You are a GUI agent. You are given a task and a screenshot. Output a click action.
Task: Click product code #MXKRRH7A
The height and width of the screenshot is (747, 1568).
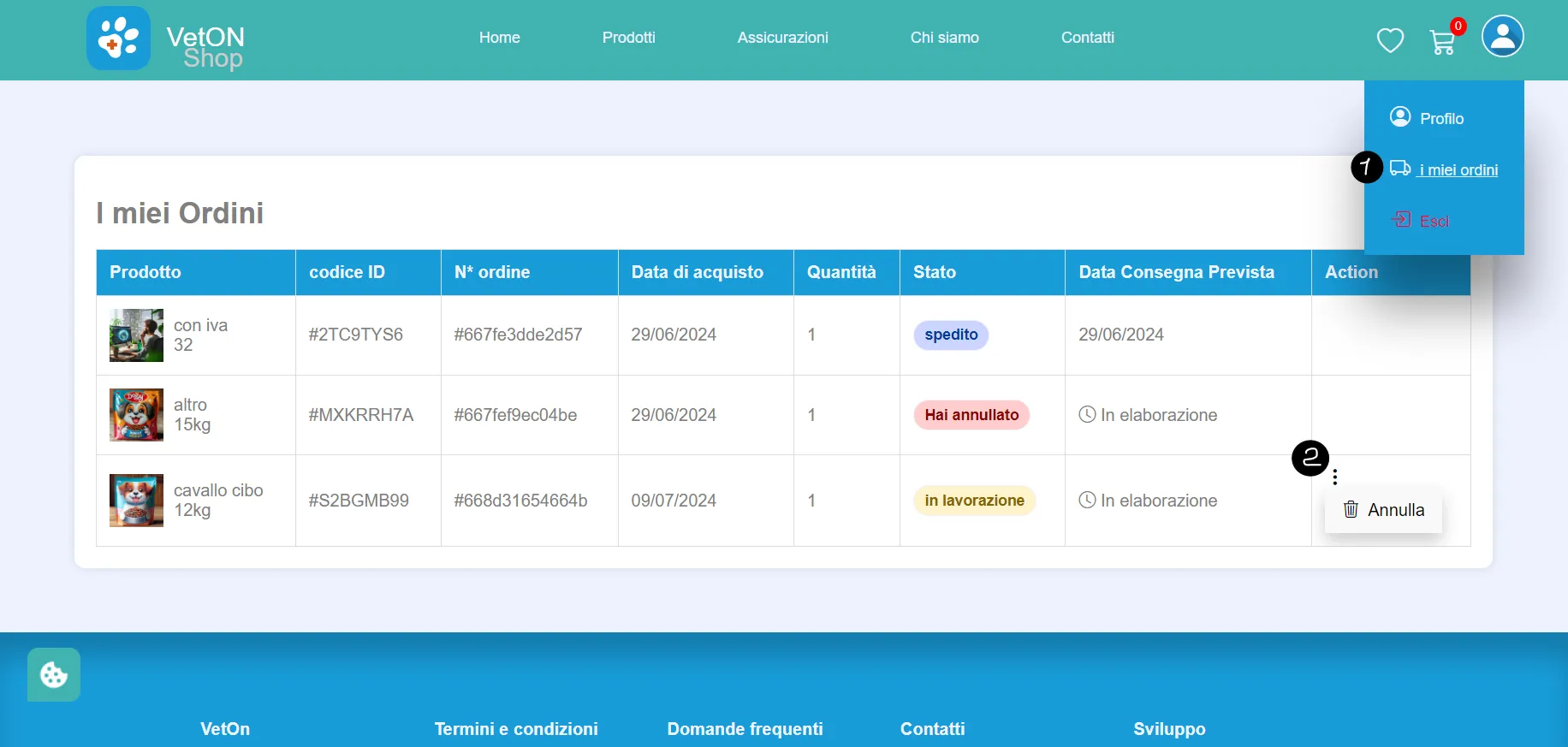[361, 415]
